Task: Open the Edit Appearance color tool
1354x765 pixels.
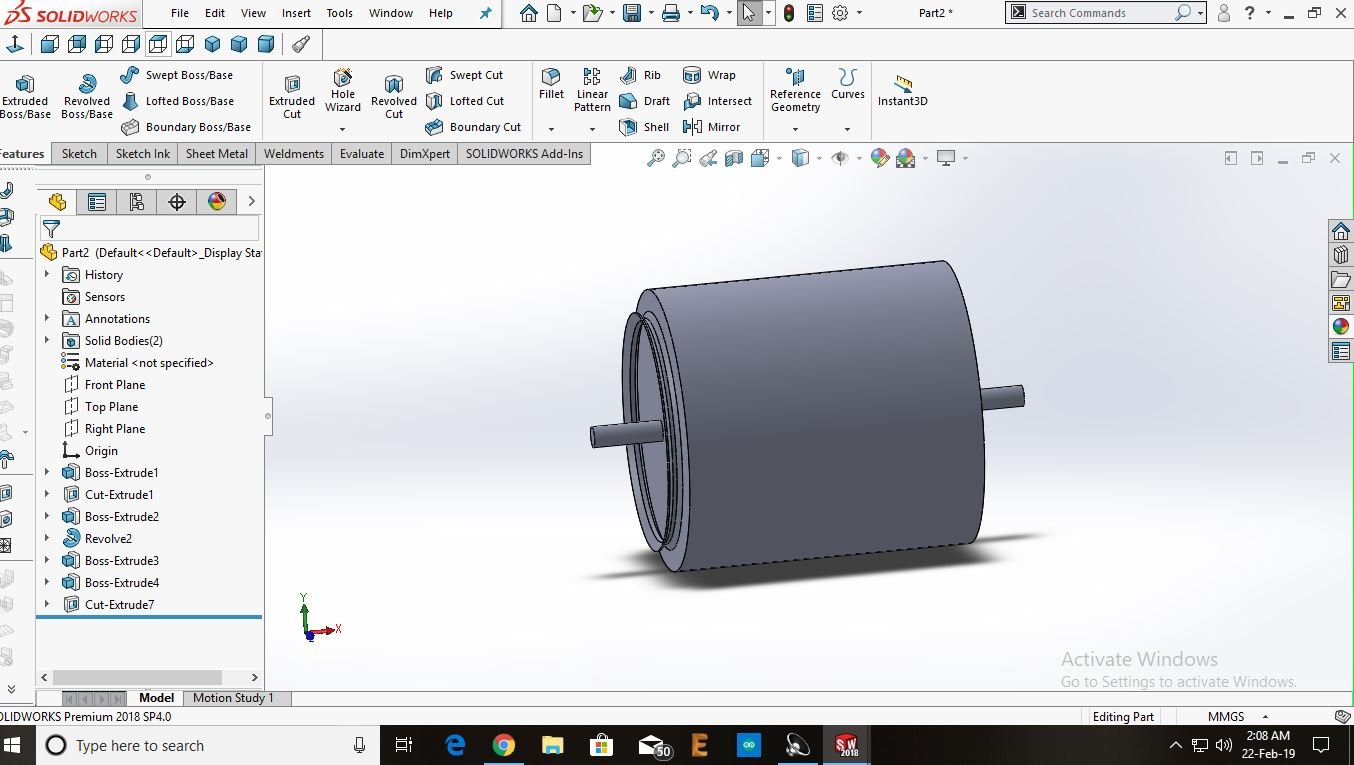Action: (x=879, y=158)
